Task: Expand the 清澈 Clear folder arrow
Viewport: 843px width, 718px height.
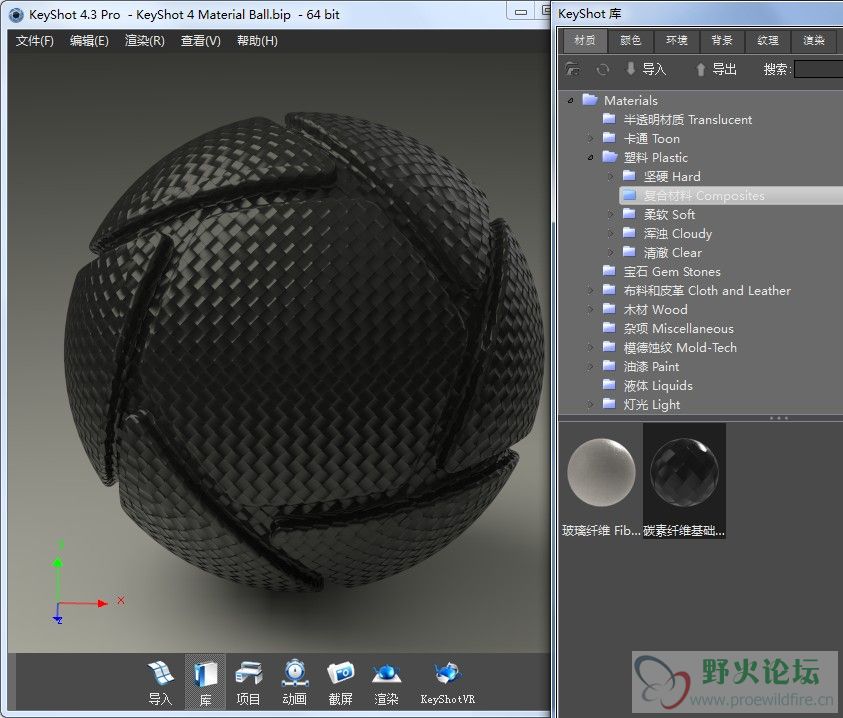Action: click(610, 252)
